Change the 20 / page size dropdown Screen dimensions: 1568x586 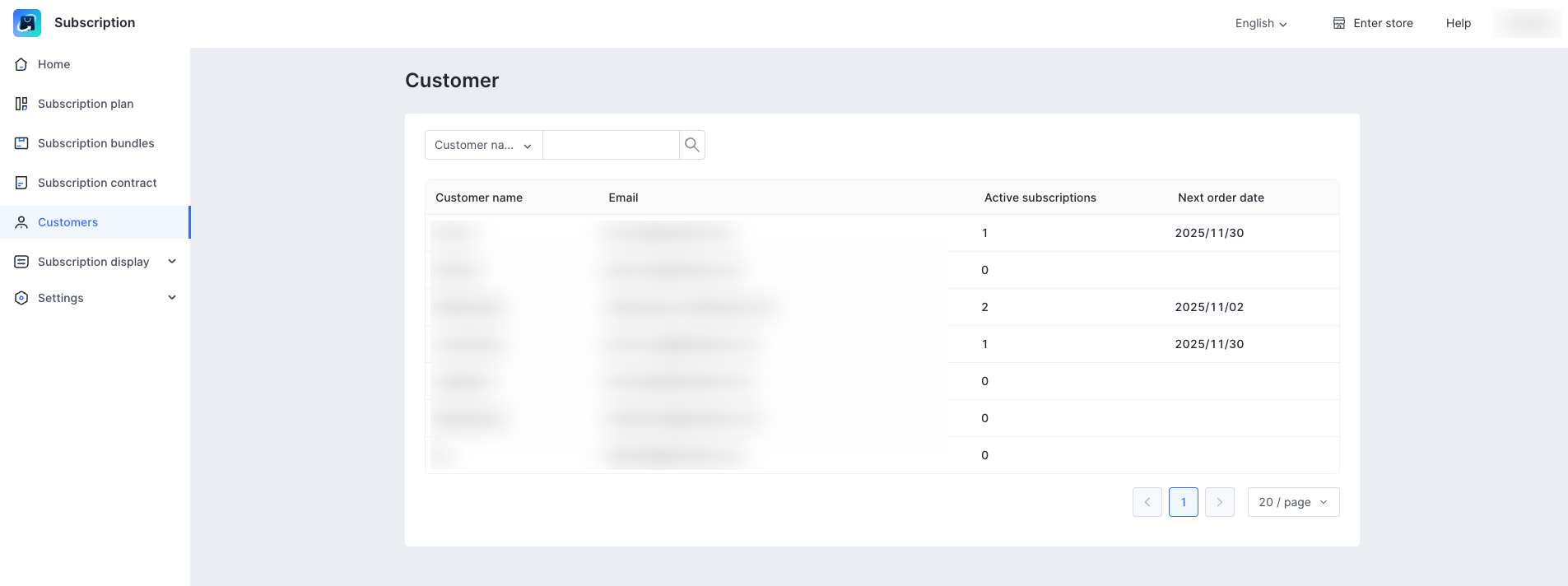(1293, 502)
